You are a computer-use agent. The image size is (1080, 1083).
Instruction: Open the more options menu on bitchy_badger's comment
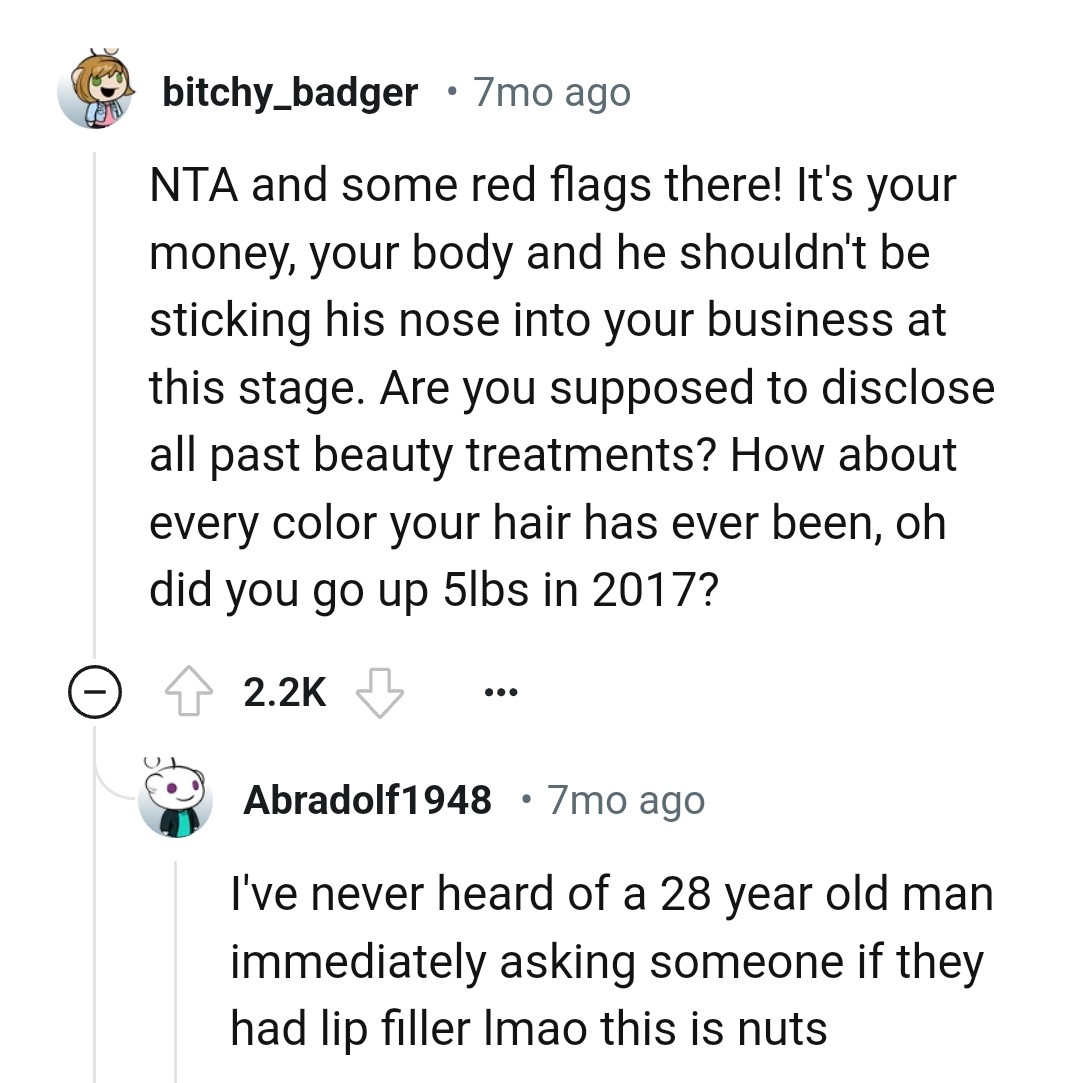pyautogui.click(x=500, y=691)
